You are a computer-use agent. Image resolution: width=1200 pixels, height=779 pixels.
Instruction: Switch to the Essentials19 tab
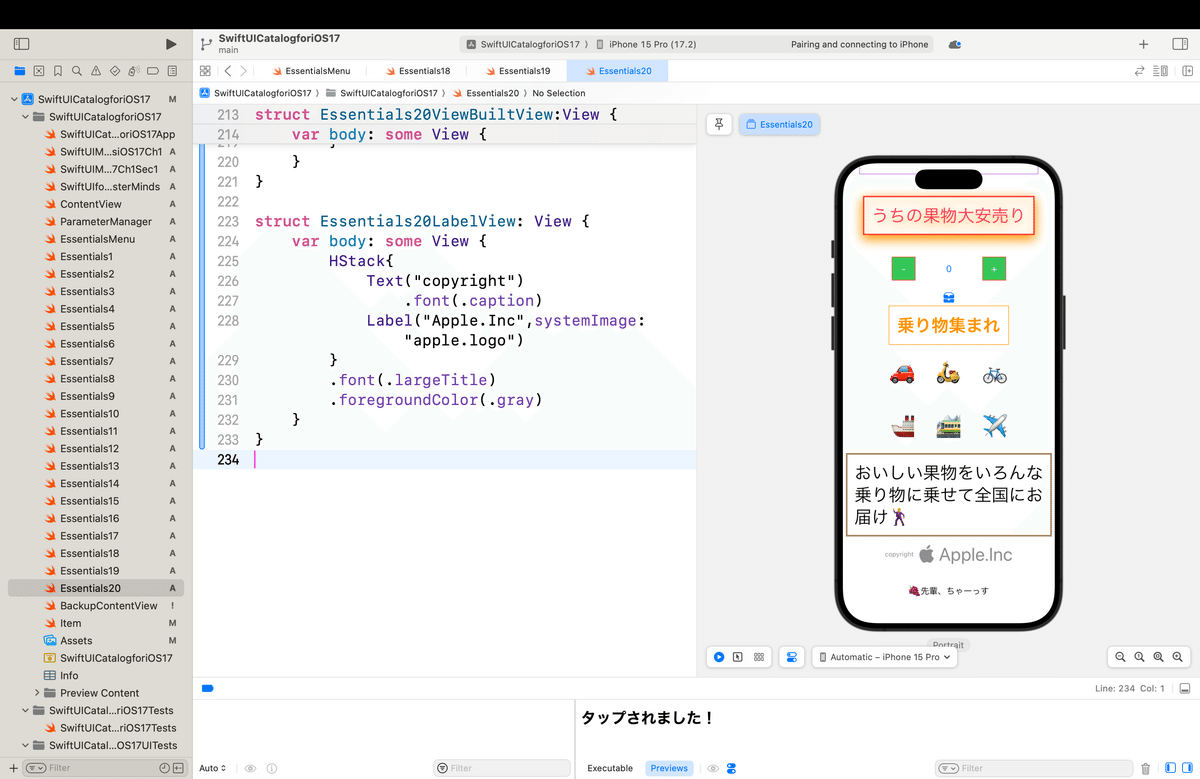coord(517,71)
